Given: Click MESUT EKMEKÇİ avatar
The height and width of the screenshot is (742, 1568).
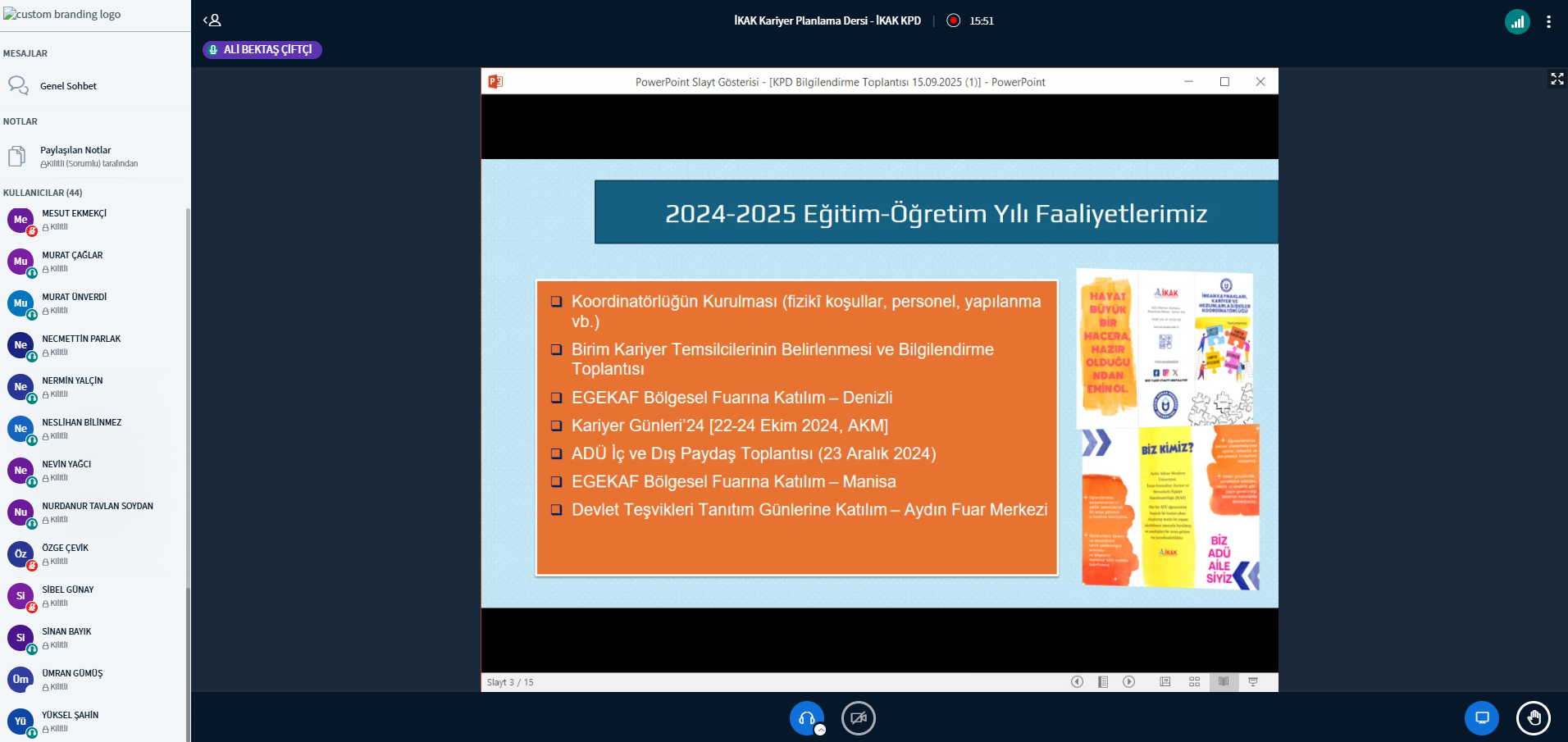Looking at the screenshot, I should [21, 220].
